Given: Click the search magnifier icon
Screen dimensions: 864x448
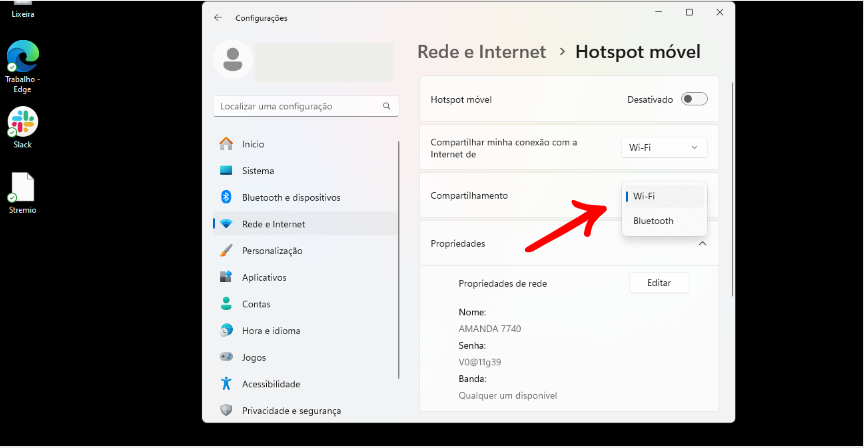Looking at the screenshot, I should [x=387, y=106].
